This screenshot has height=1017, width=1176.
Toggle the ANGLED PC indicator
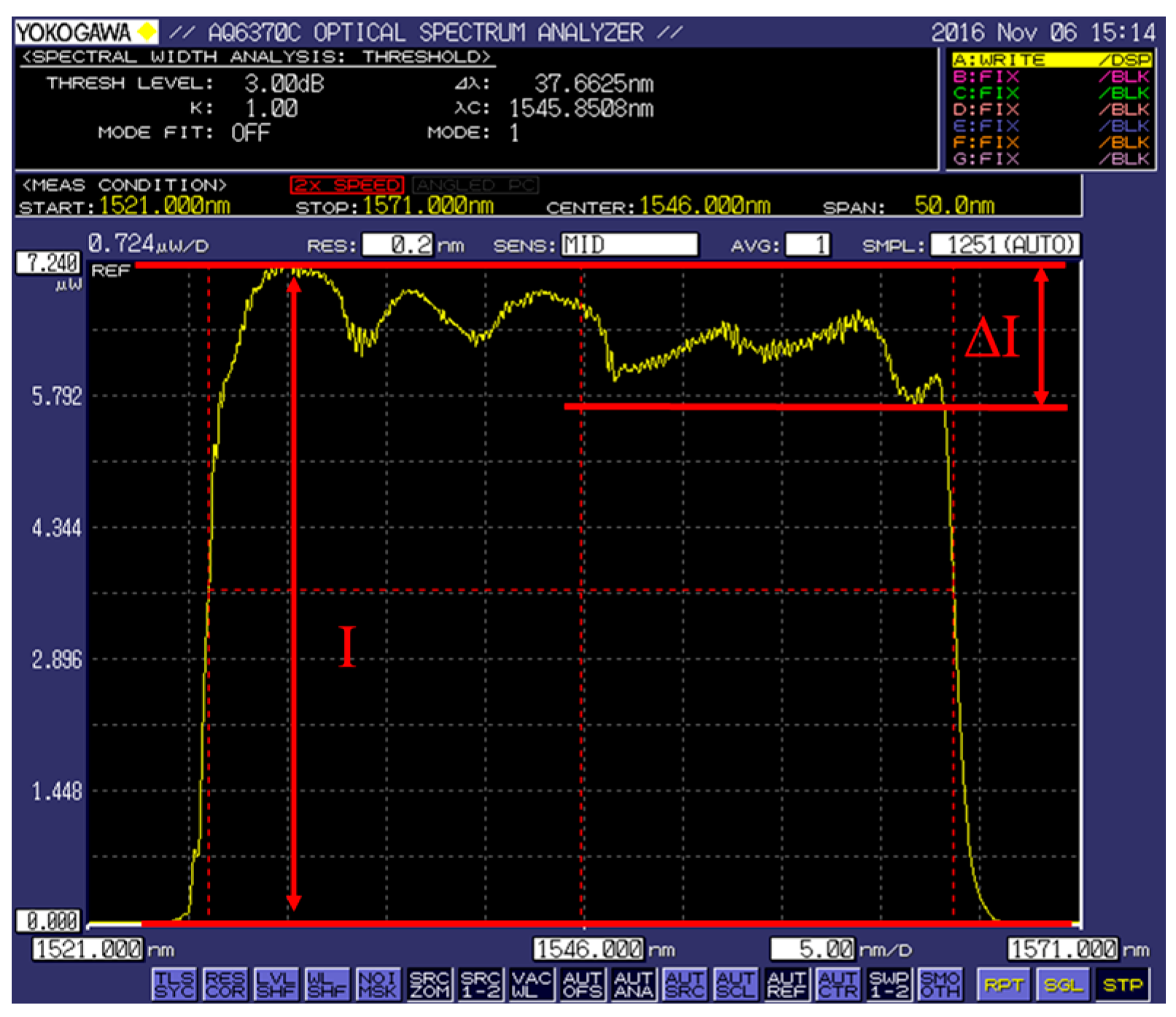[x=475, y=186]
